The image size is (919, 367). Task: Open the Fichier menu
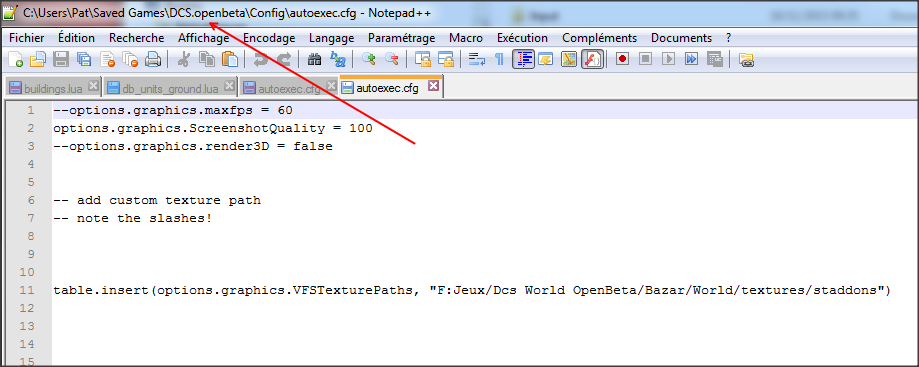(27, 38)
